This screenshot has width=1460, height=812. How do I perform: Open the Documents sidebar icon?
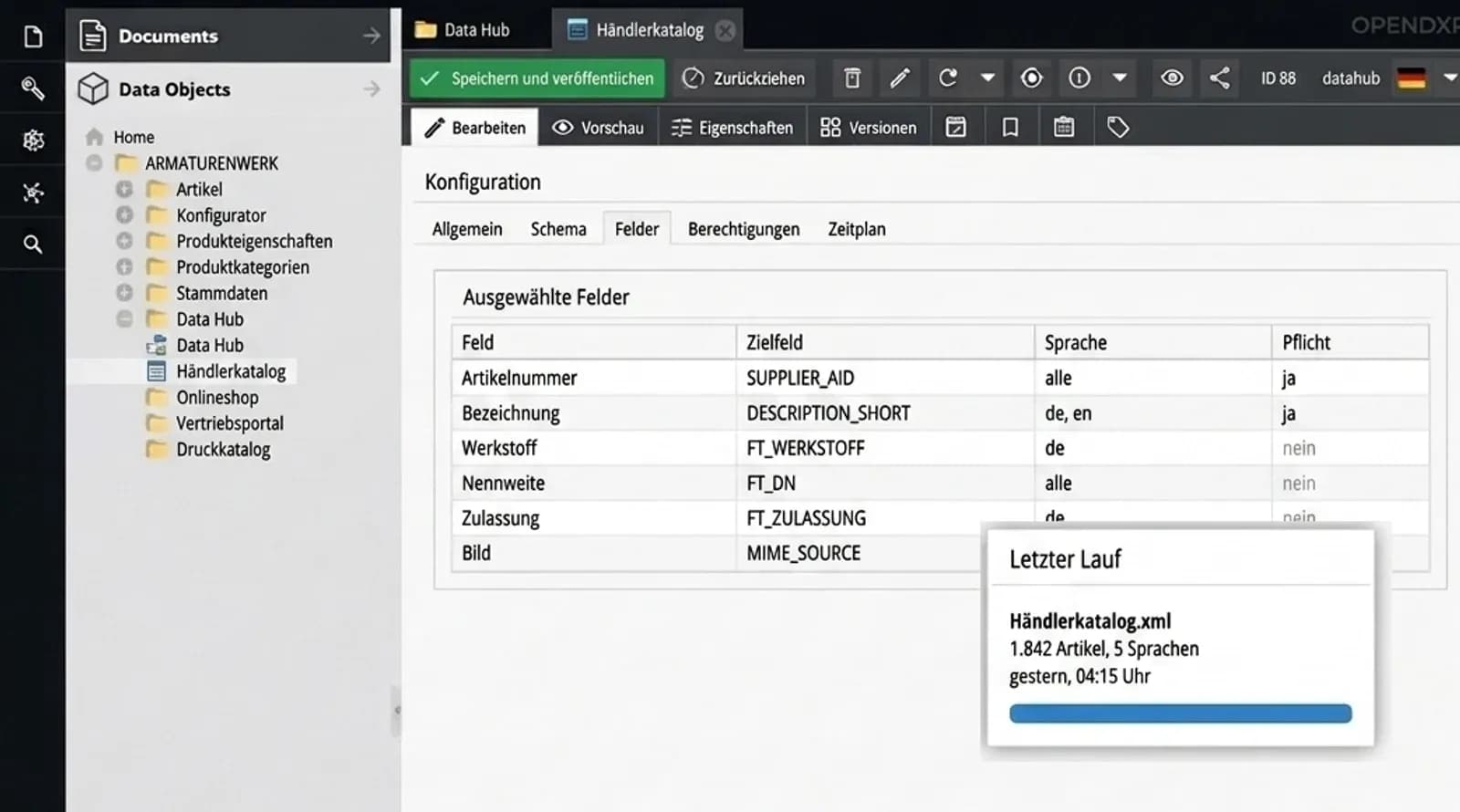click(x=33, y=36)
